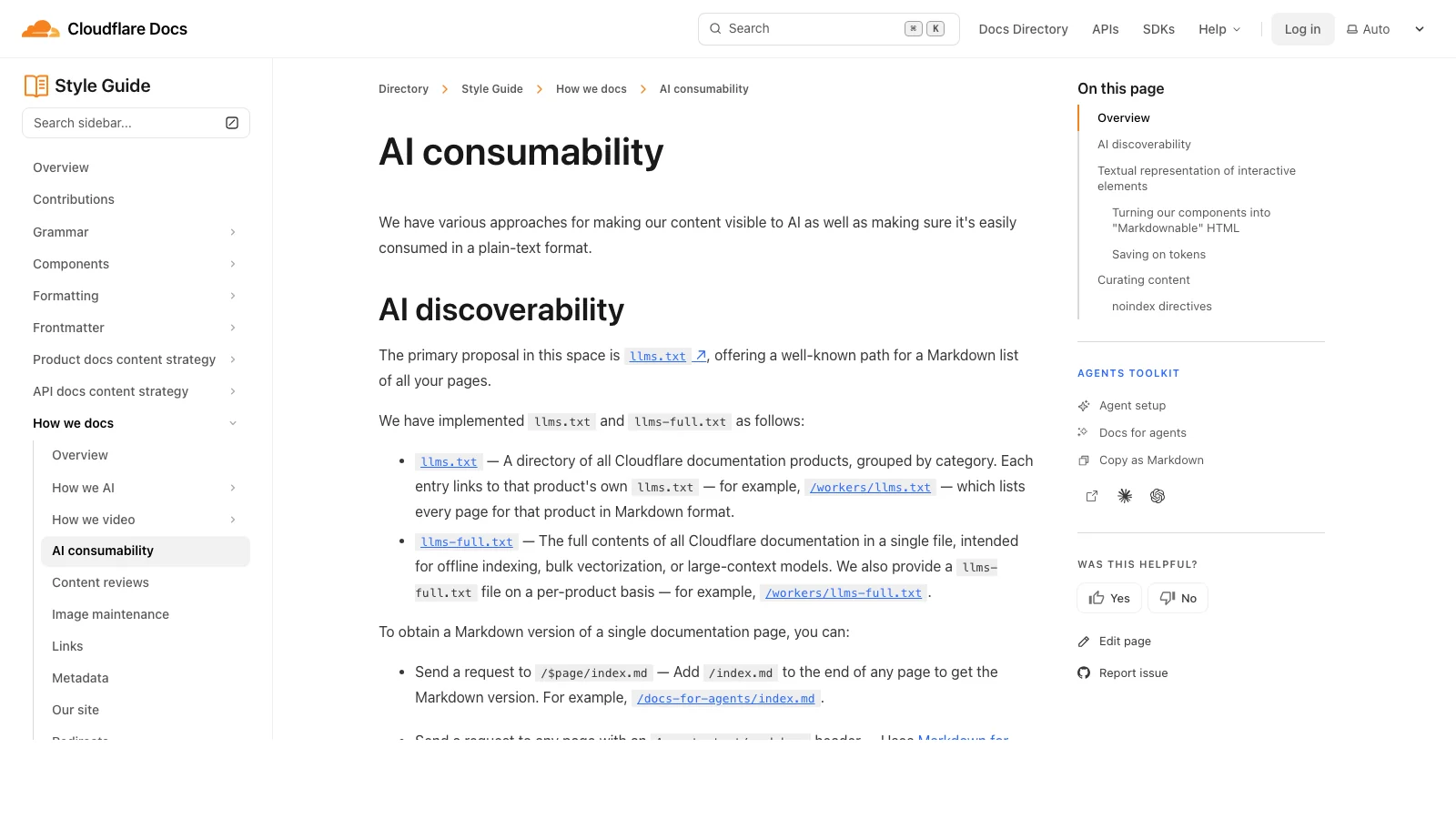Open the /docs-for-agents/index.md link
The image size is (1456, 819).
tap(726, 699)
